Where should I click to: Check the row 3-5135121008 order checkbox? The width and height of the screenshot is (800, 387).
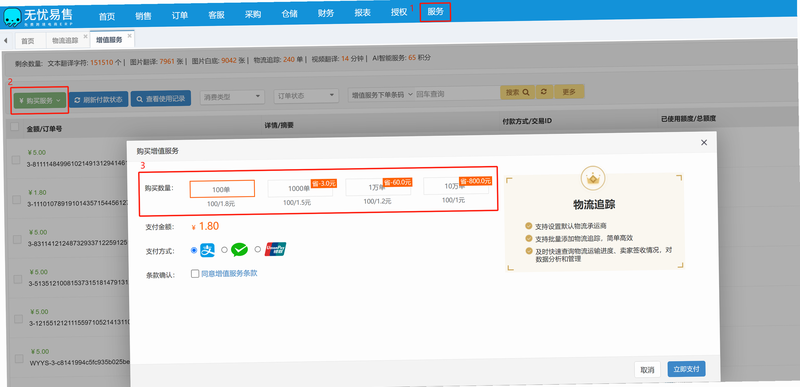(x=18, y=279)
